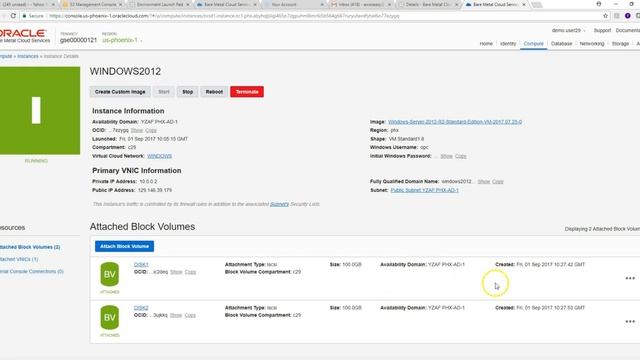This screenshot has height=360, width=640.
Task: Copy the DISK2 OCID
Action: point(190,316)
